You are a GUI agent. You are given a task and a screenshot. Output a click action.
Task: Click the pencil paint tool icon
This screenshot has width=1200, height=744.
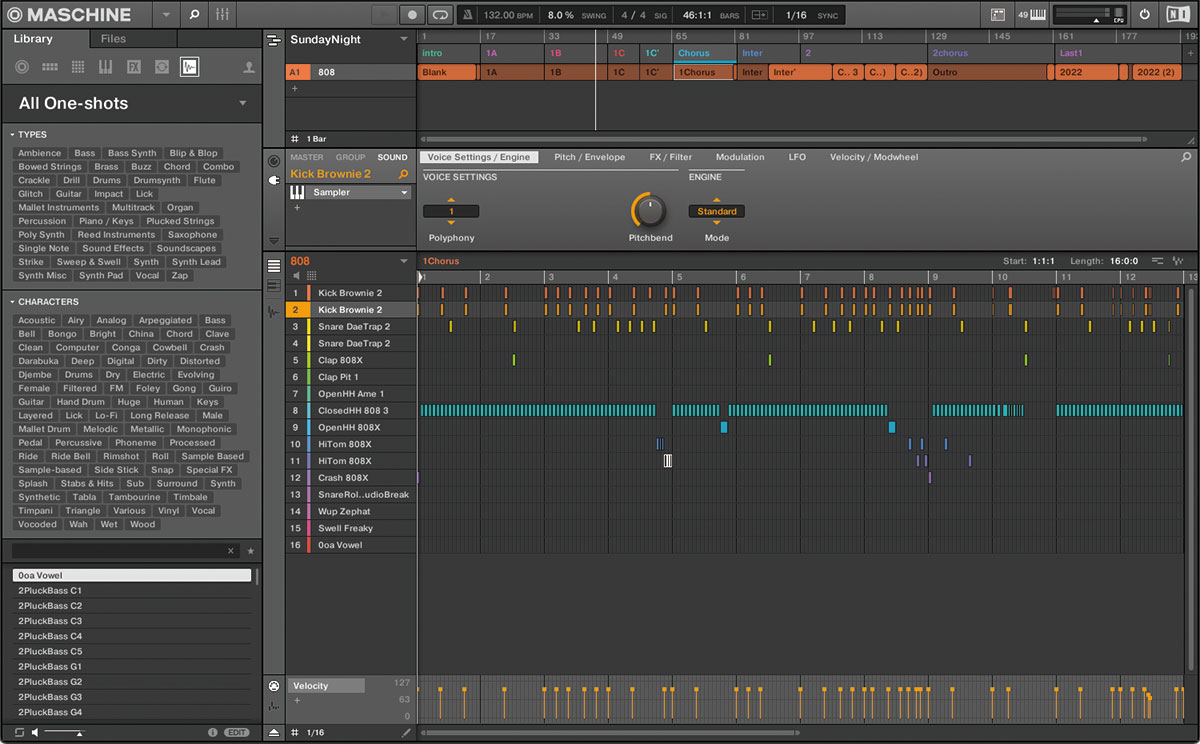pyautogui.click(x=406, y=733)
